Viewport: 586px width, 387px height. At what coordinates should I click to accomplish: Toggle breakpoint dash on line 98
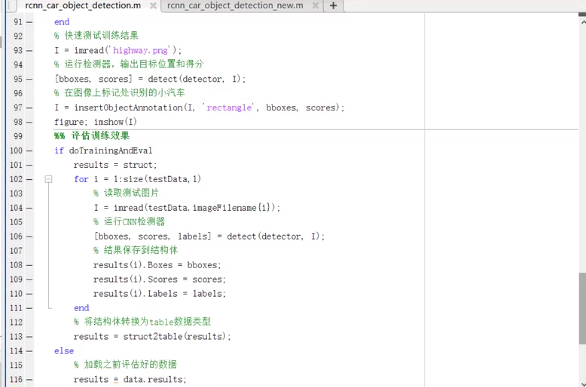(x=30, y=122)
